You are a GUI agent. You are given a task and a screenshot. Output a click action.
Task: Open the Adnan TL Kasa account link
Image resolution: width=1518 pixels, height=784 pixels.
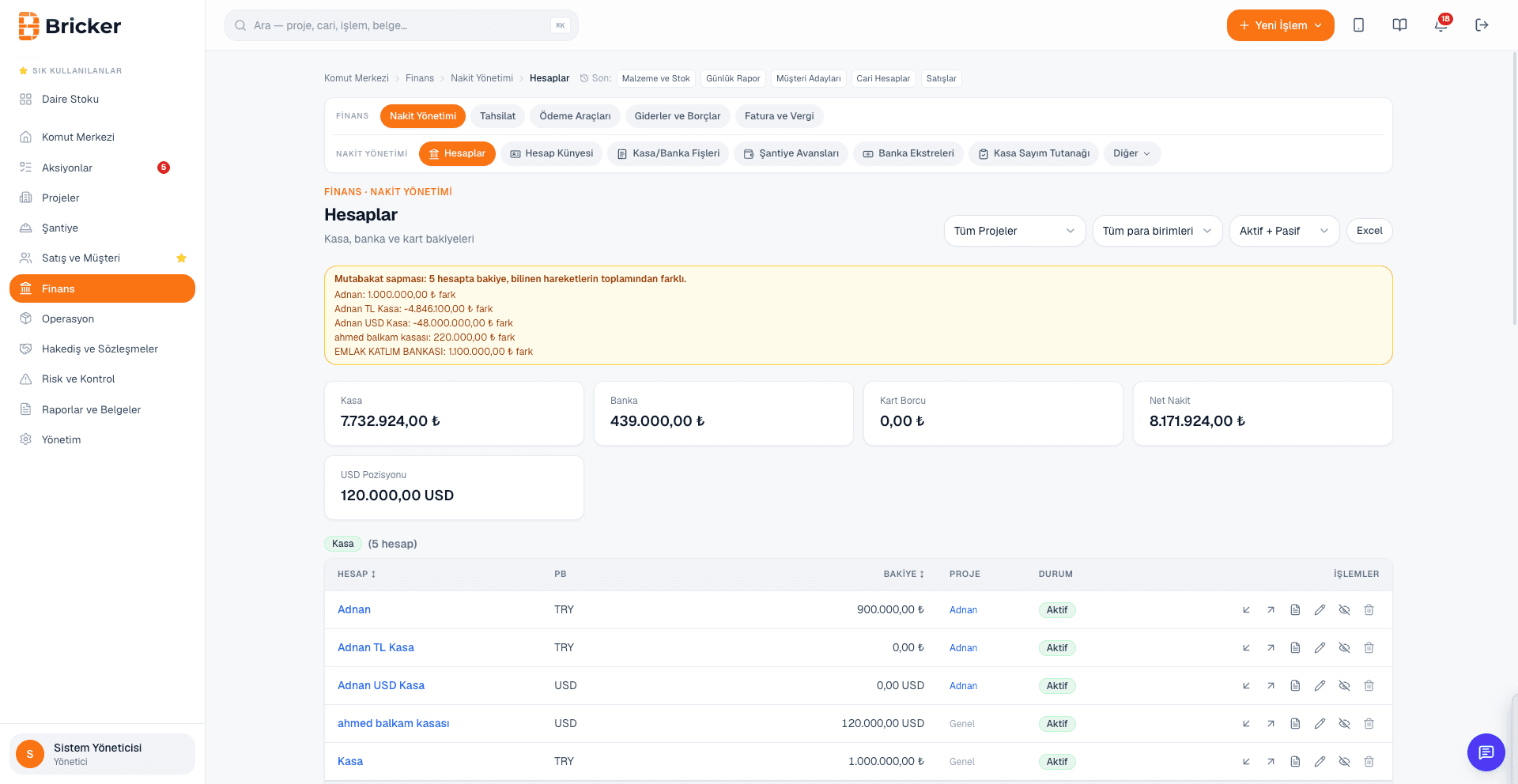click(x=376, y=648)
